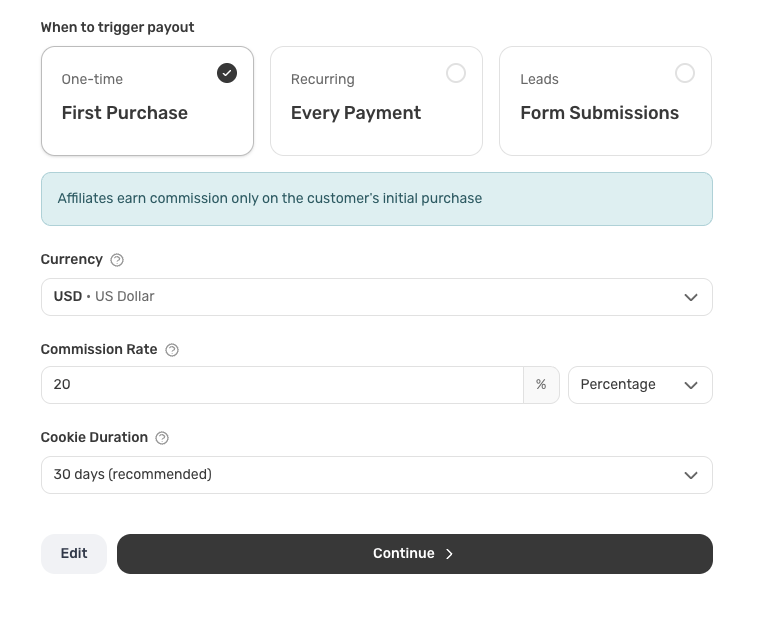Click the commission rate field showing 20

pyautogui.click(x=280, y=385)
